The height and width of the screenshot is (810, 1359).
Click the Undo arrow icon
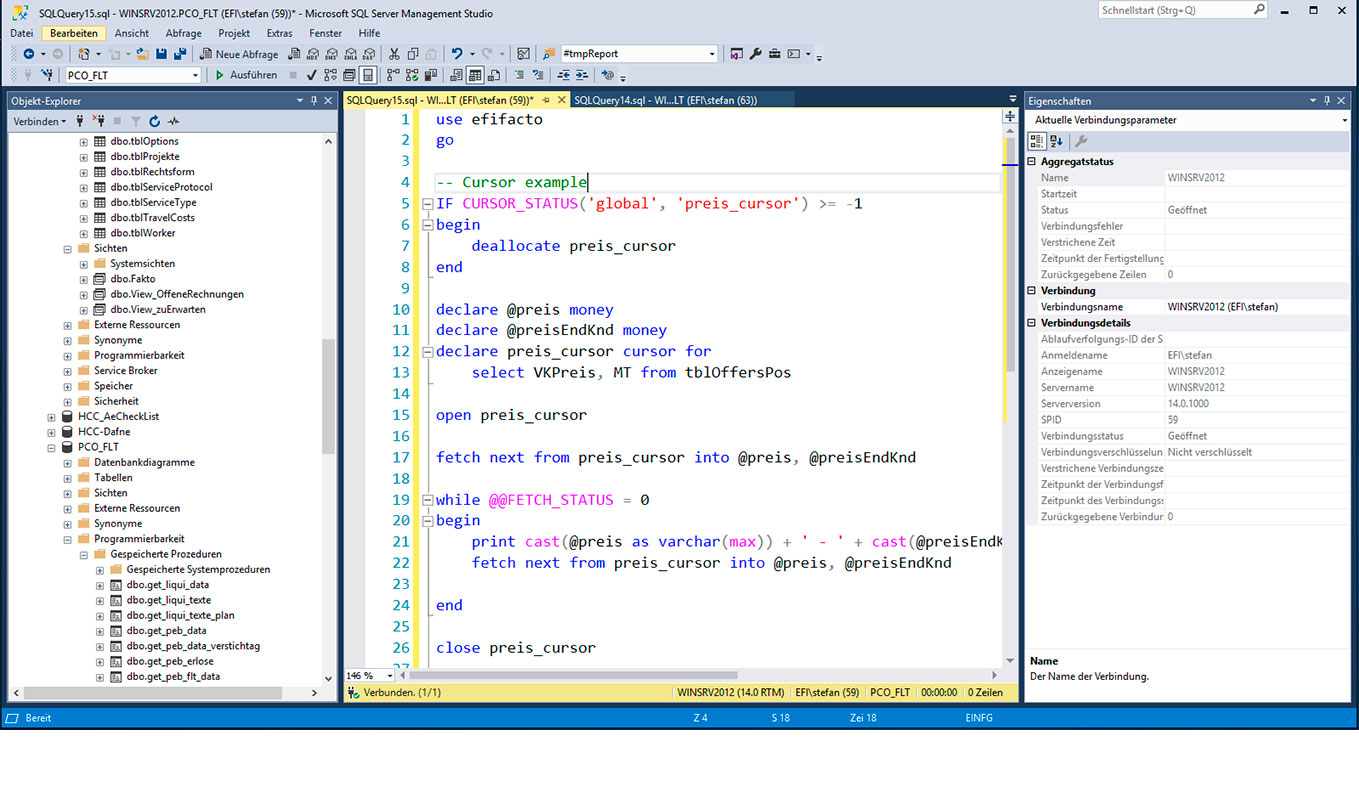(x=456, y=54)
